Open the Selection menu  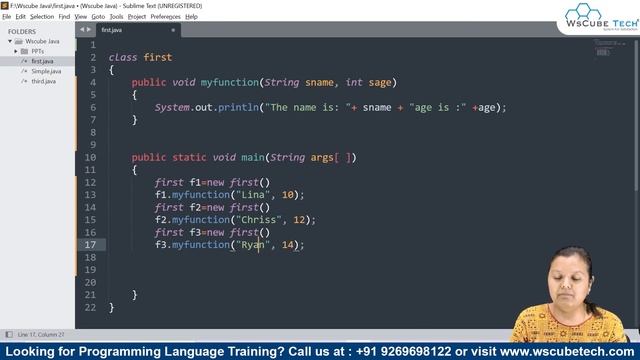coord(42,17)
